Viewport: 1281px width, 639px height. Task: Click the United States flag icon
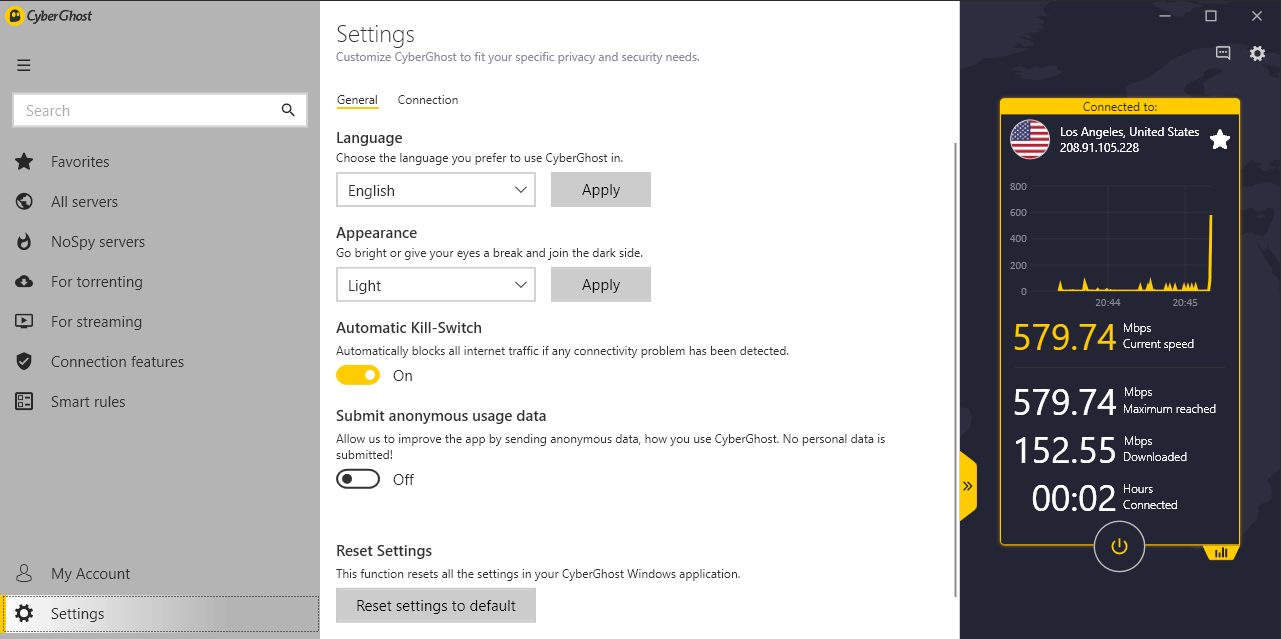click(1030, 139)
